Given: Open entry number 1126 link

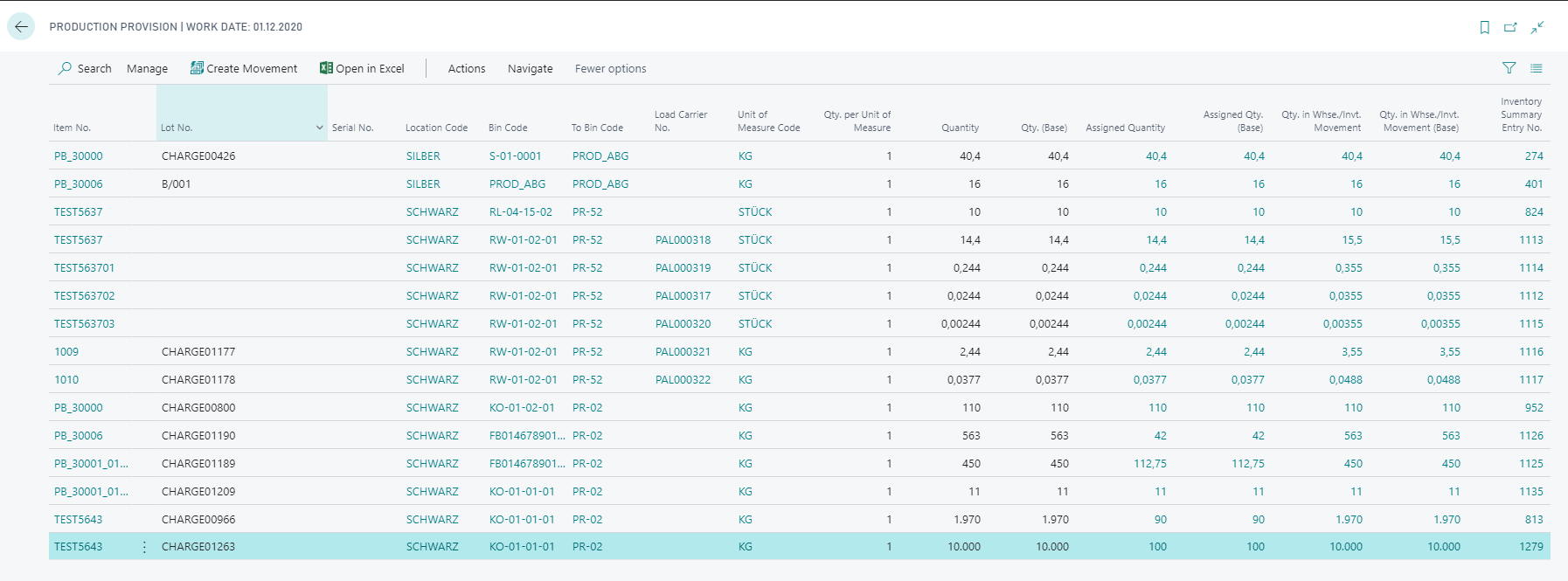Looking at the screenshot, I should (1531, 436).
